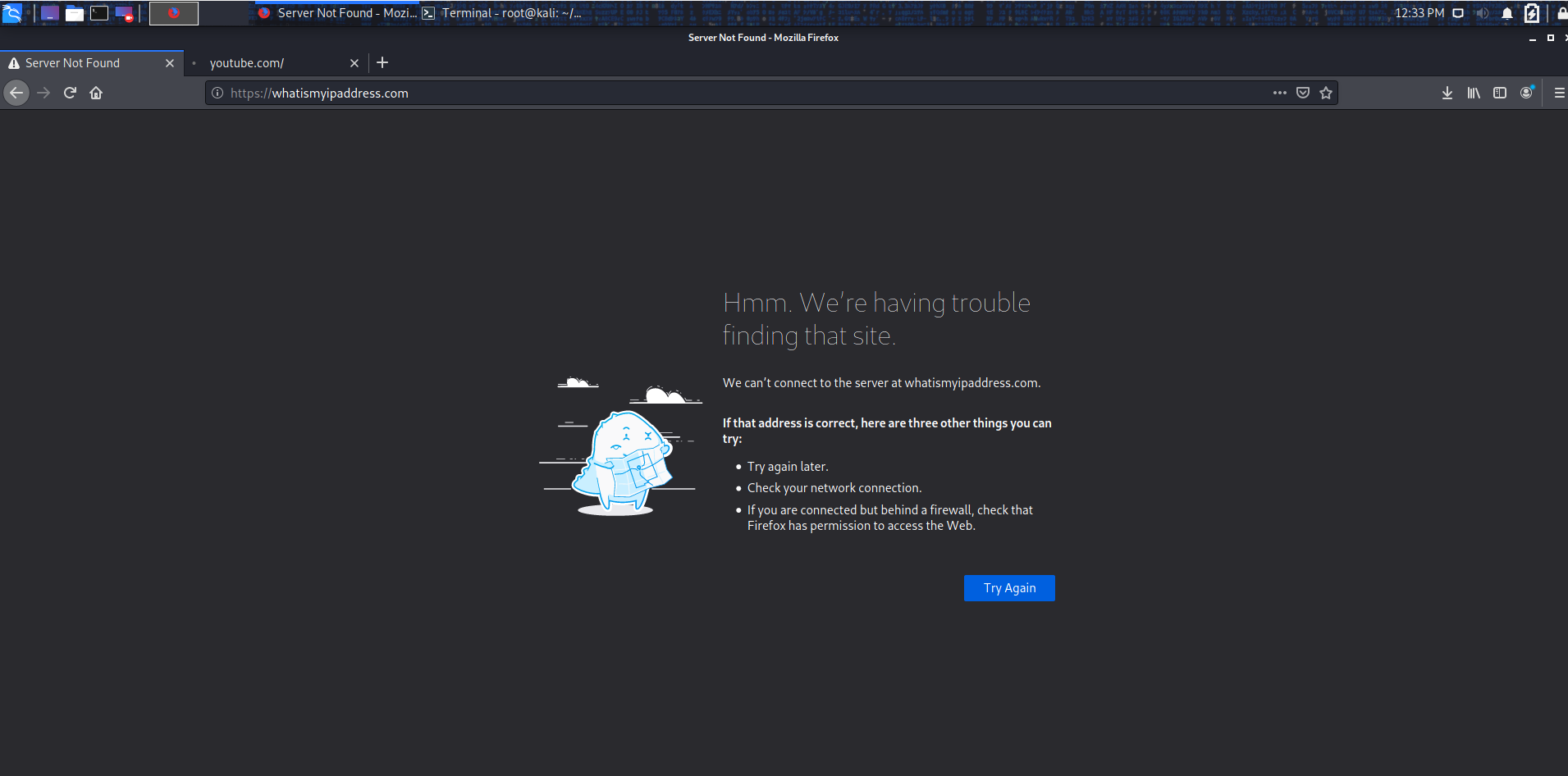
Task: Close the youtube.com/ tab
Action: tap(354, 63)
